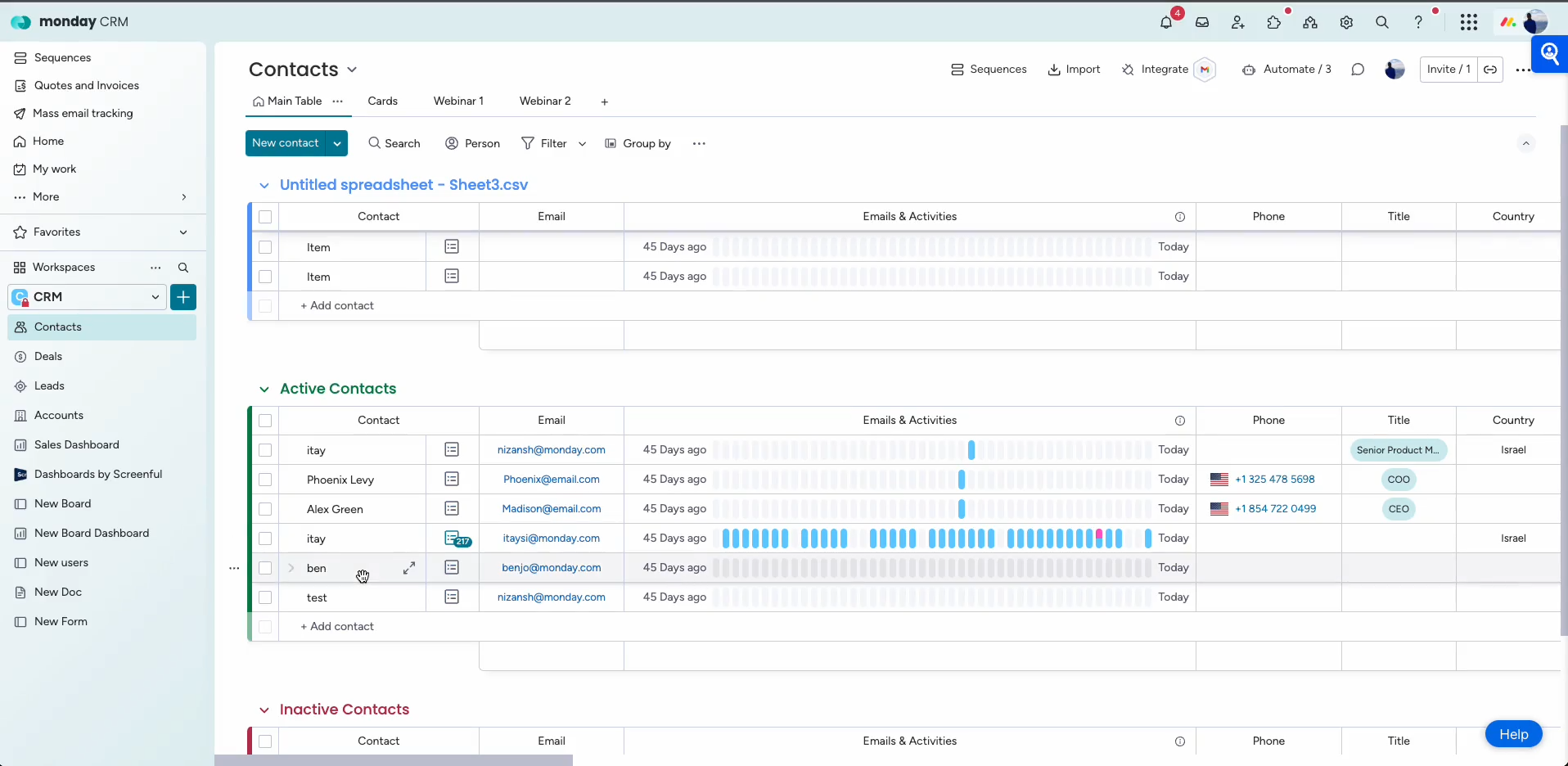Open Filter dropdown arrow
Image resolution: width=1568 pixels, height=766 pixels.
point(582,144)
